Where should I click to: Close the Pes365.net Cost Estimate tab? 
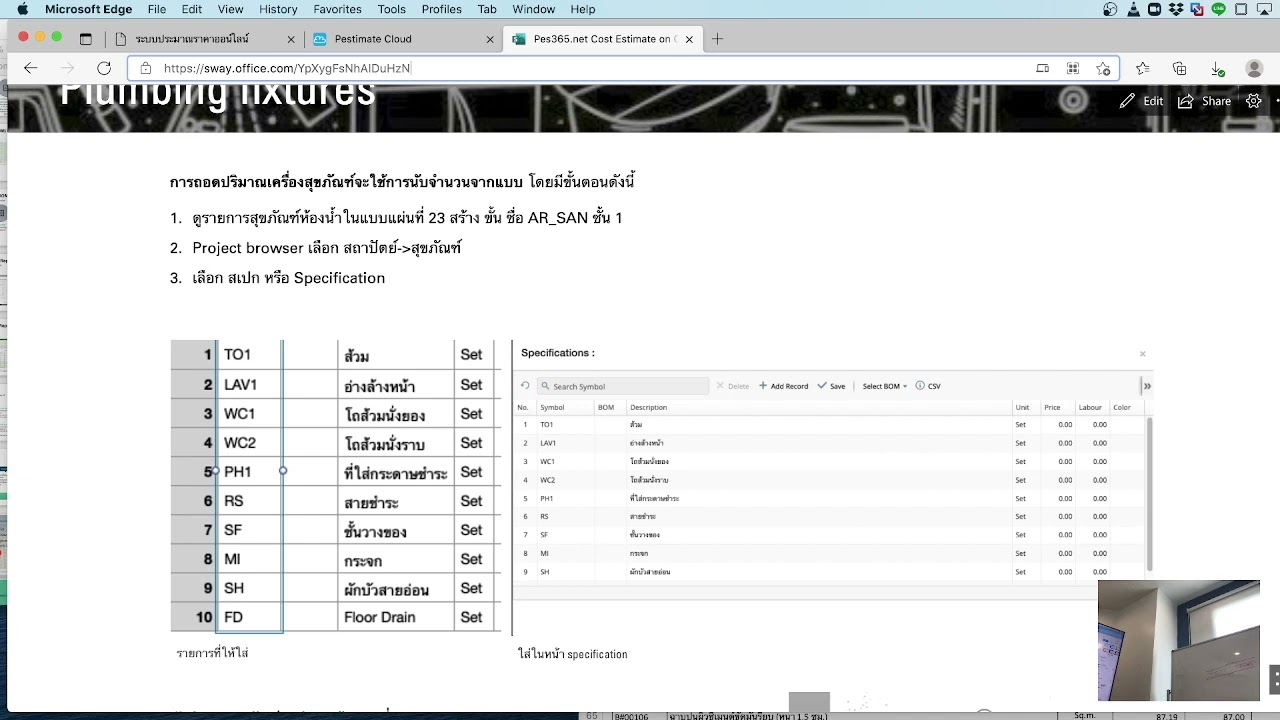689,39
